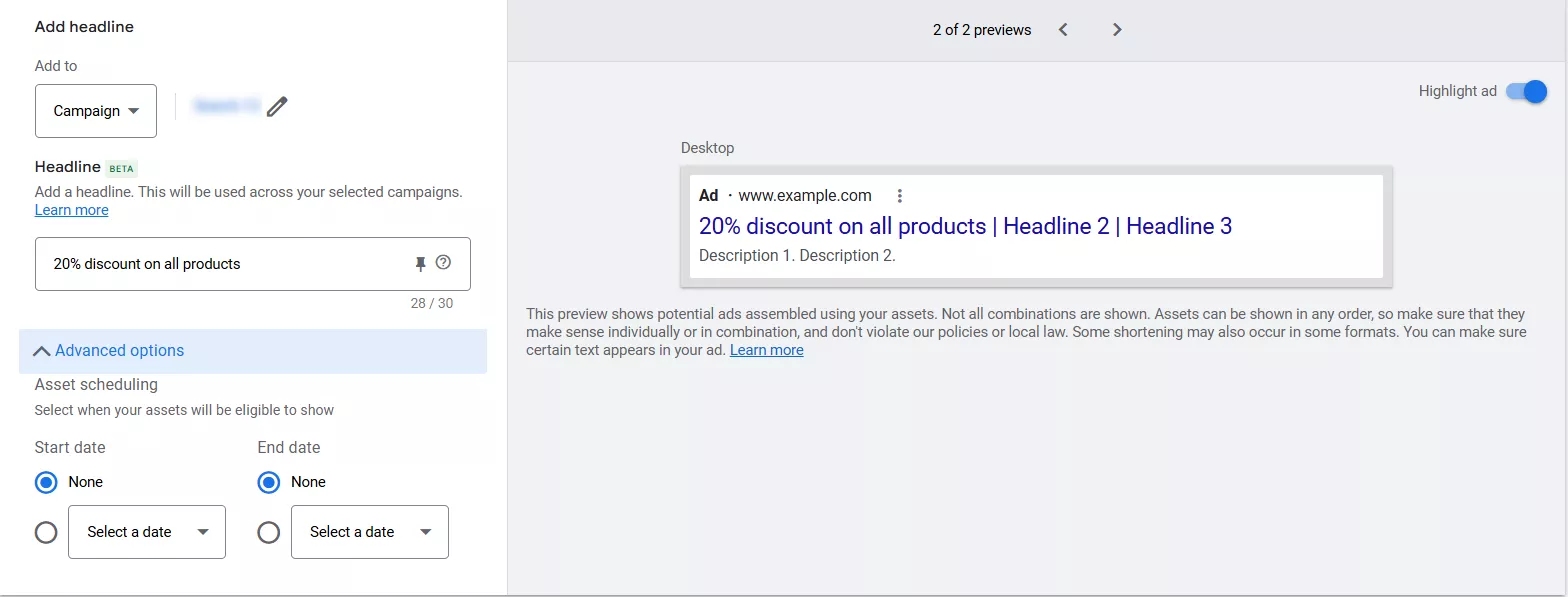Open the headline help question mark icon

(444, 263)
